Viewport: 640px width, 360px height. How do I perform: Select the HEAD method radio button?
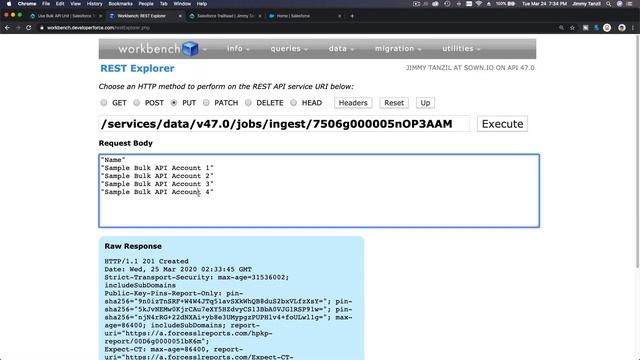tap(293, 102)
